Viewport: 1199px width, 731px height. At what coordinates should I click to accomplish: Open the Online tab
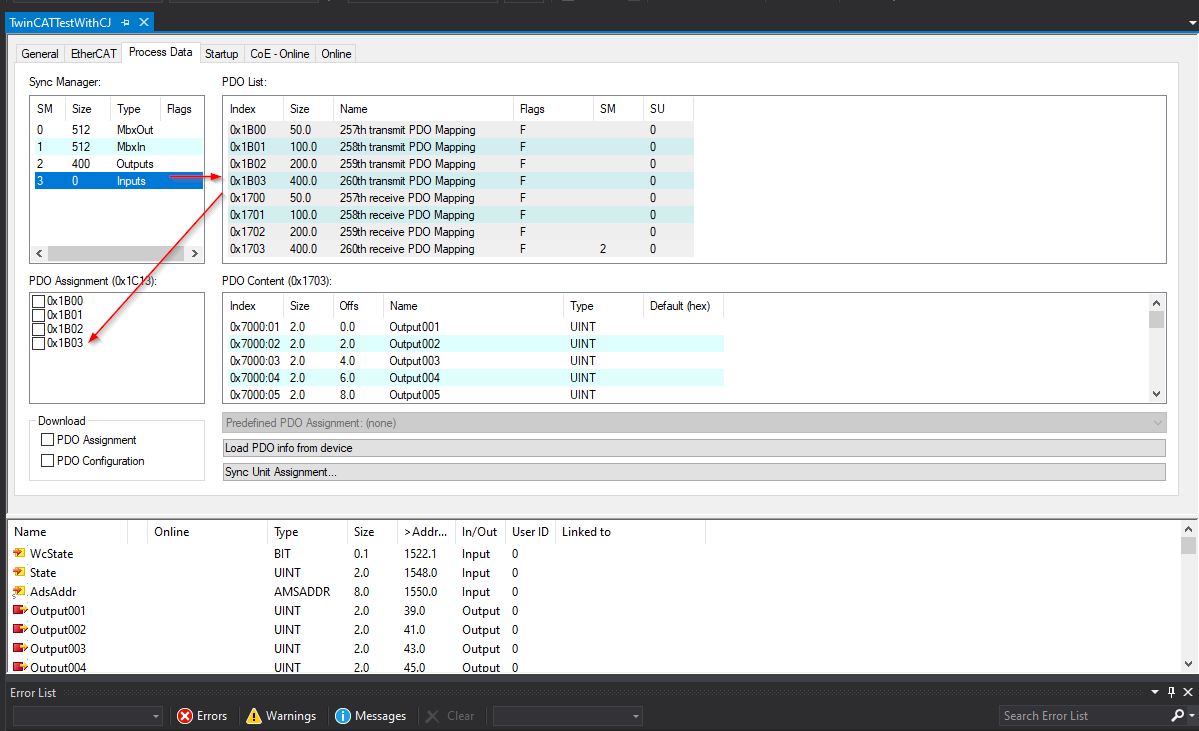pos(336,54)
